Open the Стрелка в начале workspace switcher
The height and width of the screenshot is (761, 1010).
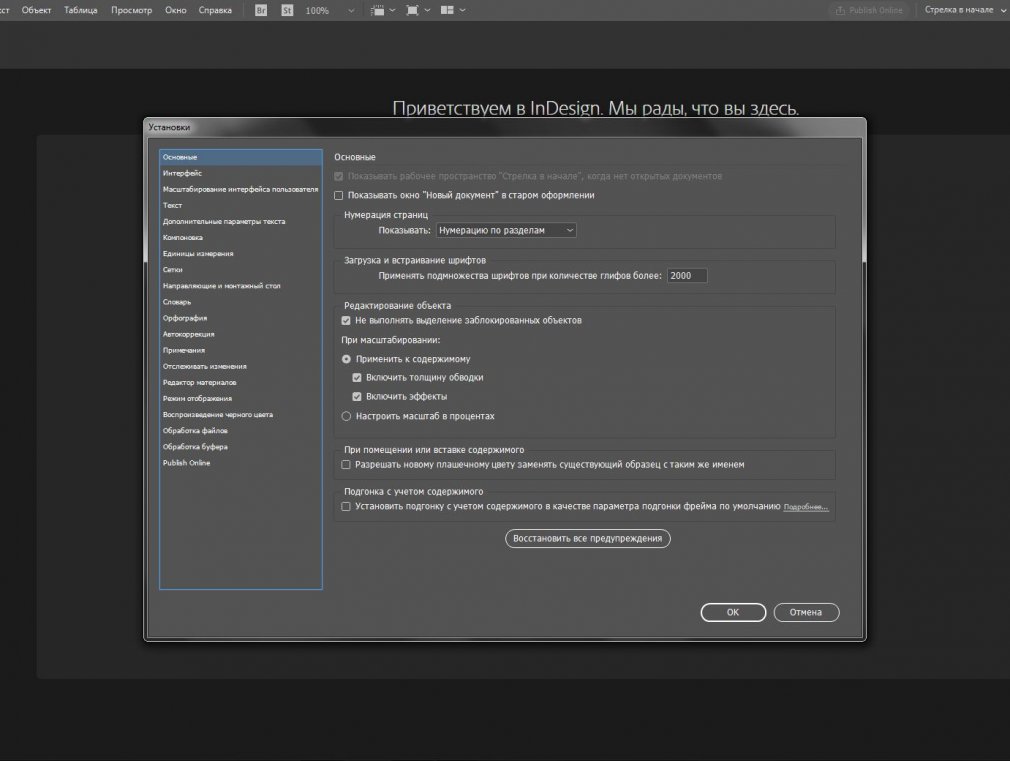[964, 10]
